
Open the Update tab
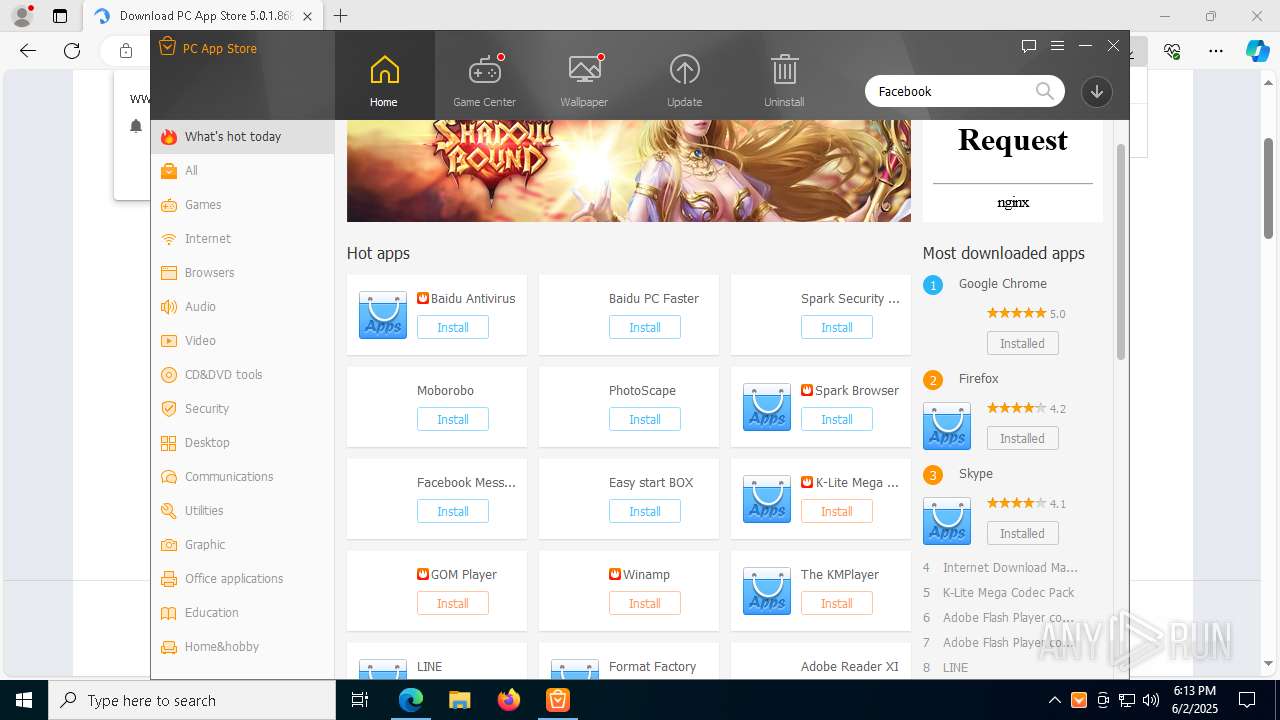pos(684,80)
